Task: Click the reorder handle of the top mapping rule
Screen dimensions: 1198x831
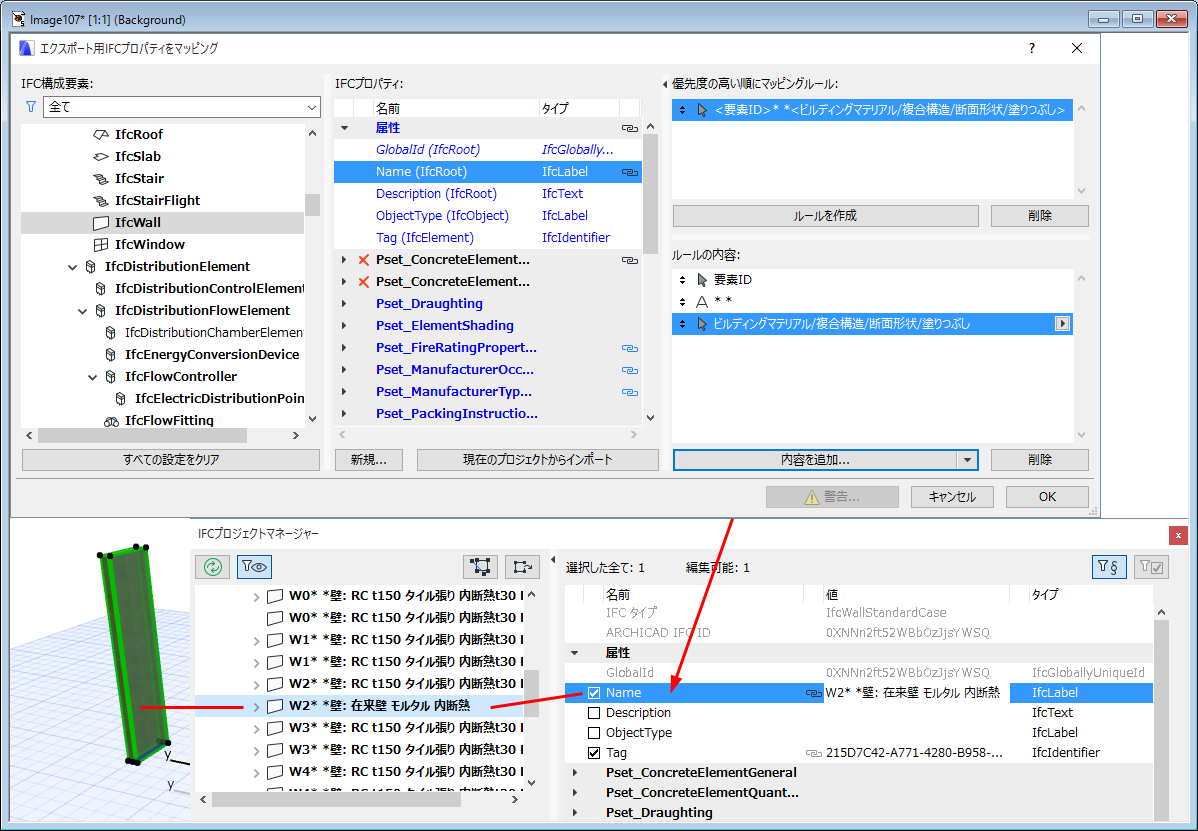Action: [682, 110]
